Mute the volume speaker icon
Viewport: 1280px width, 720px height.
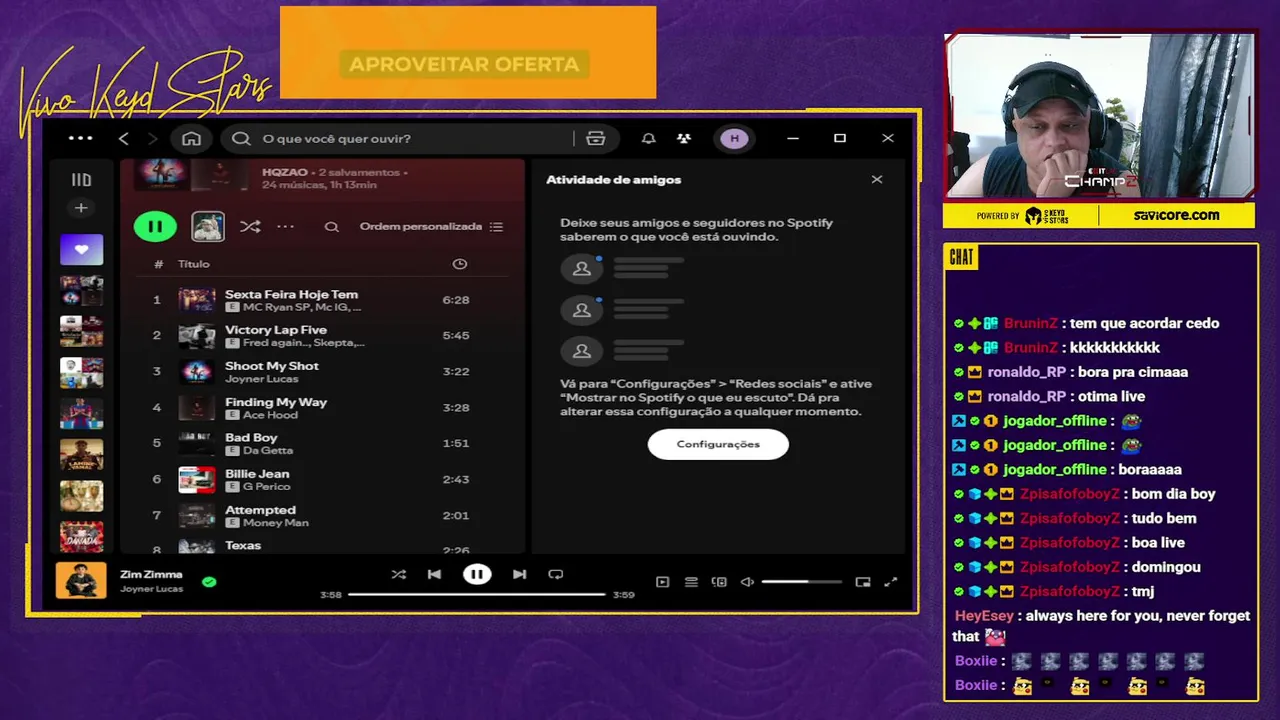(x=747, y=582)
